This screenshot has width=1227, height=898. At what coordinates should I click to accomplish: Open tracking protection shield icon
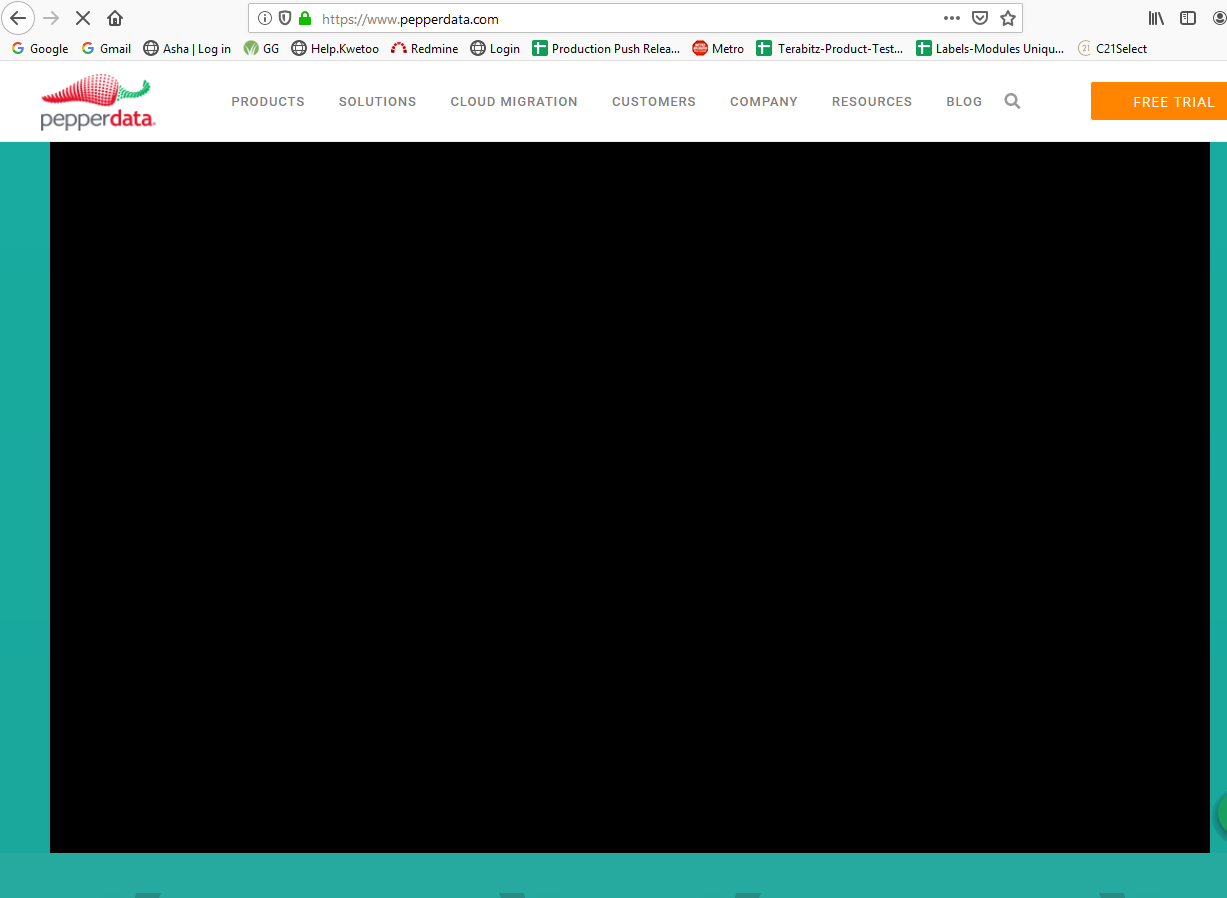[285, 18]
